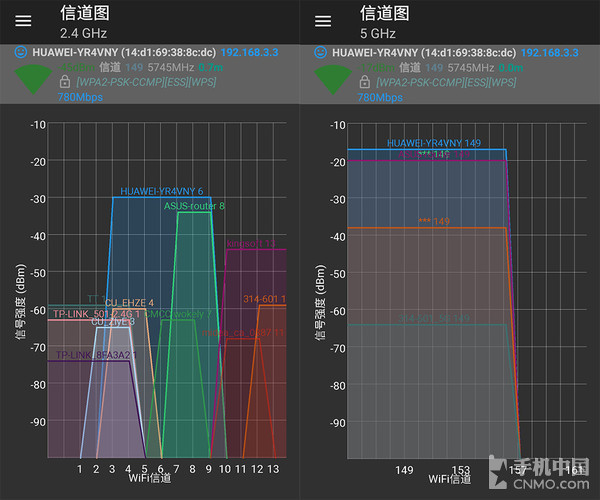Tap the ASUS-router 8 label on chart
Screen dimensions: 600x500
(x=194, y=206)
